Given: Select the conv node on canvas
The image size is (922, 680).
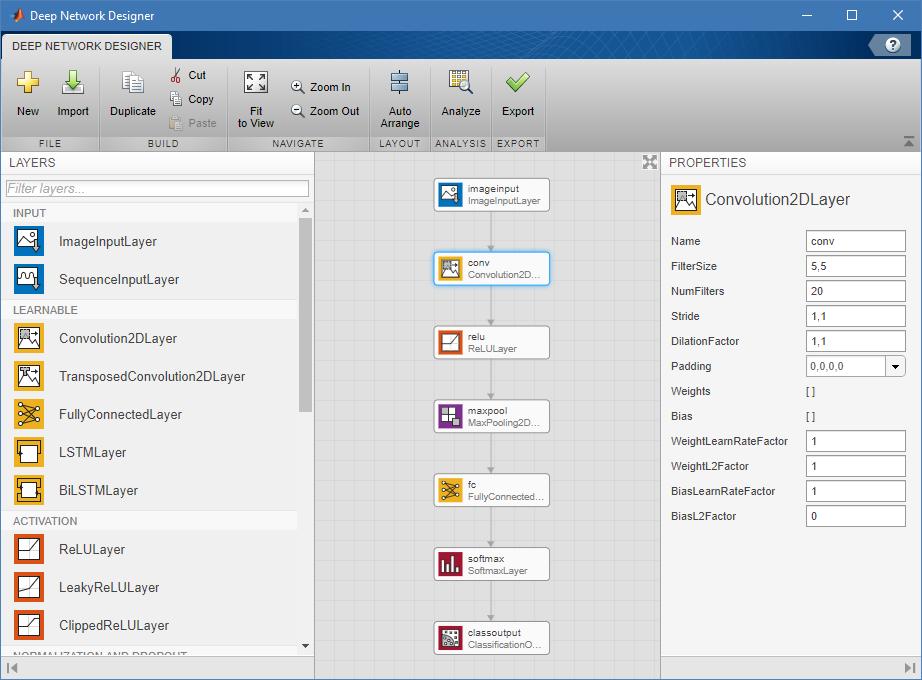Looking at the screenshot, I should pos(492,269).
